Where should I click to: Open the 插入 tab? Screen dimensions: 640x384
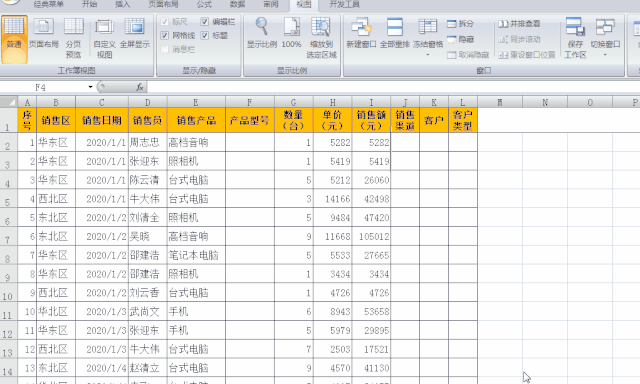122,4
